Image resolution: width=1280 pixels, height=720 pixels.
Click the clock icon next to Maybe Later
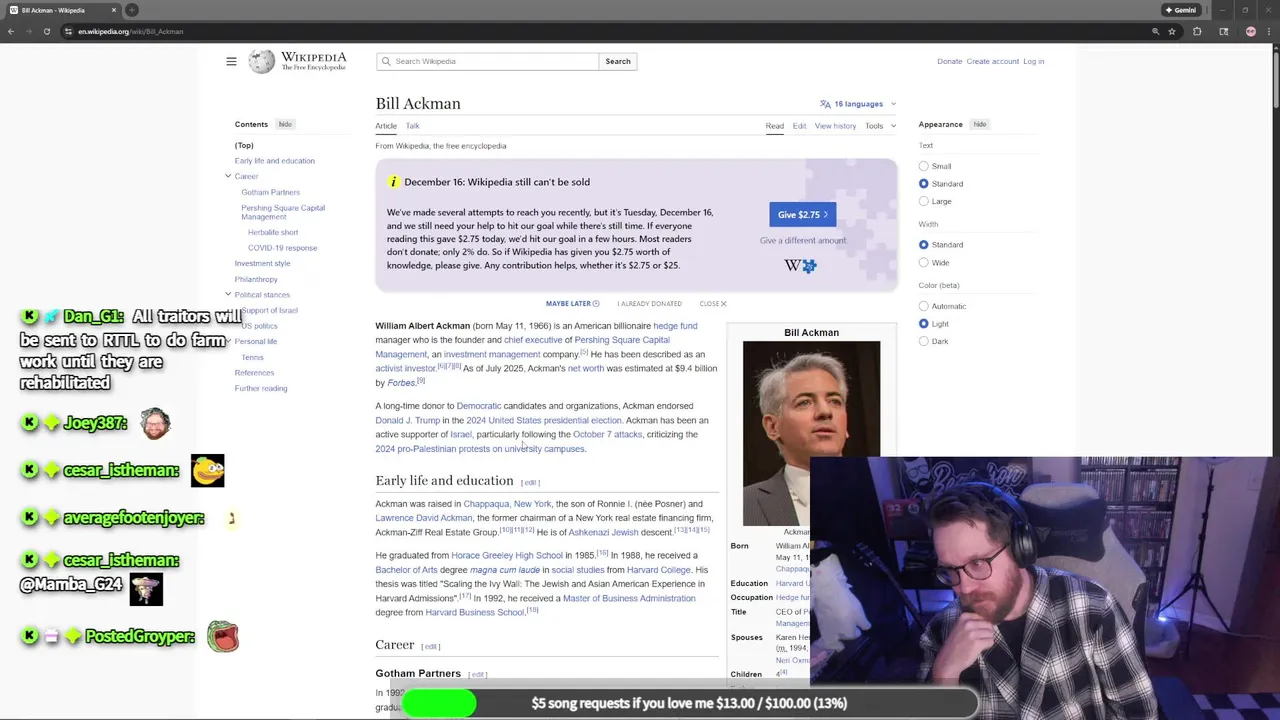596,303
